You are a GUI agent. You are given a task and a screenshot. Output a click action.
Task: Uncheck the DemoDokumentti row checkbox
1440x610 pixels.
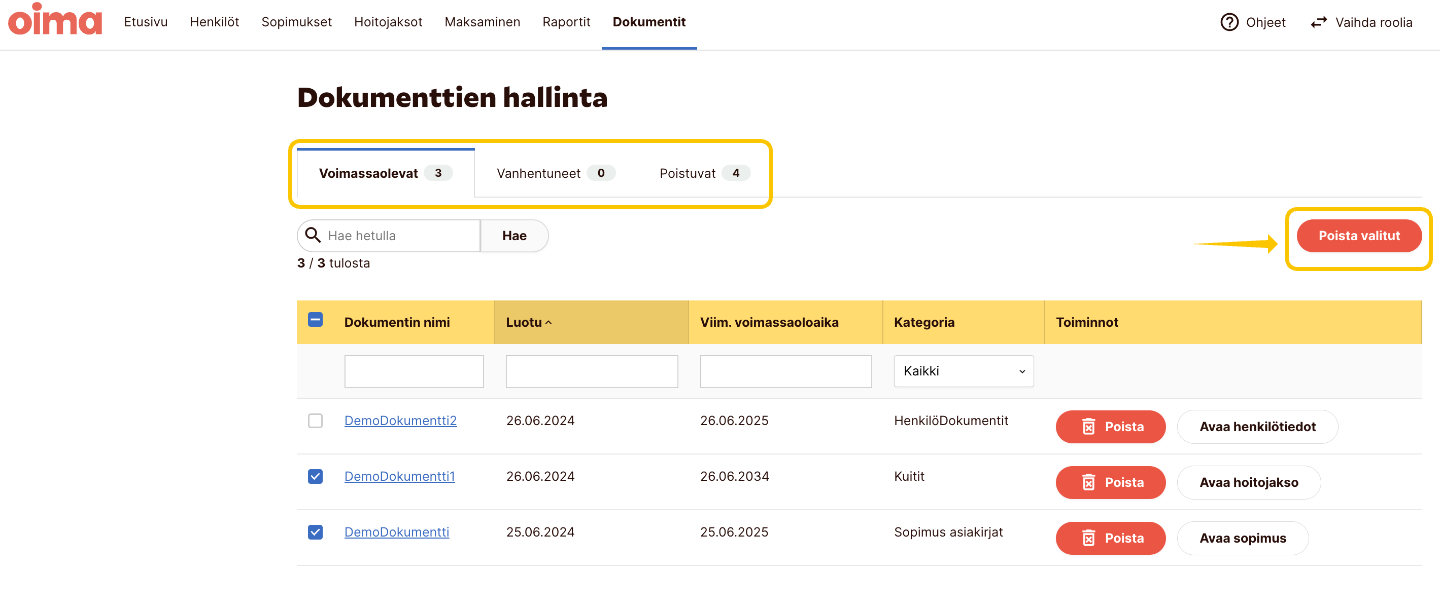tap(315, 532)
